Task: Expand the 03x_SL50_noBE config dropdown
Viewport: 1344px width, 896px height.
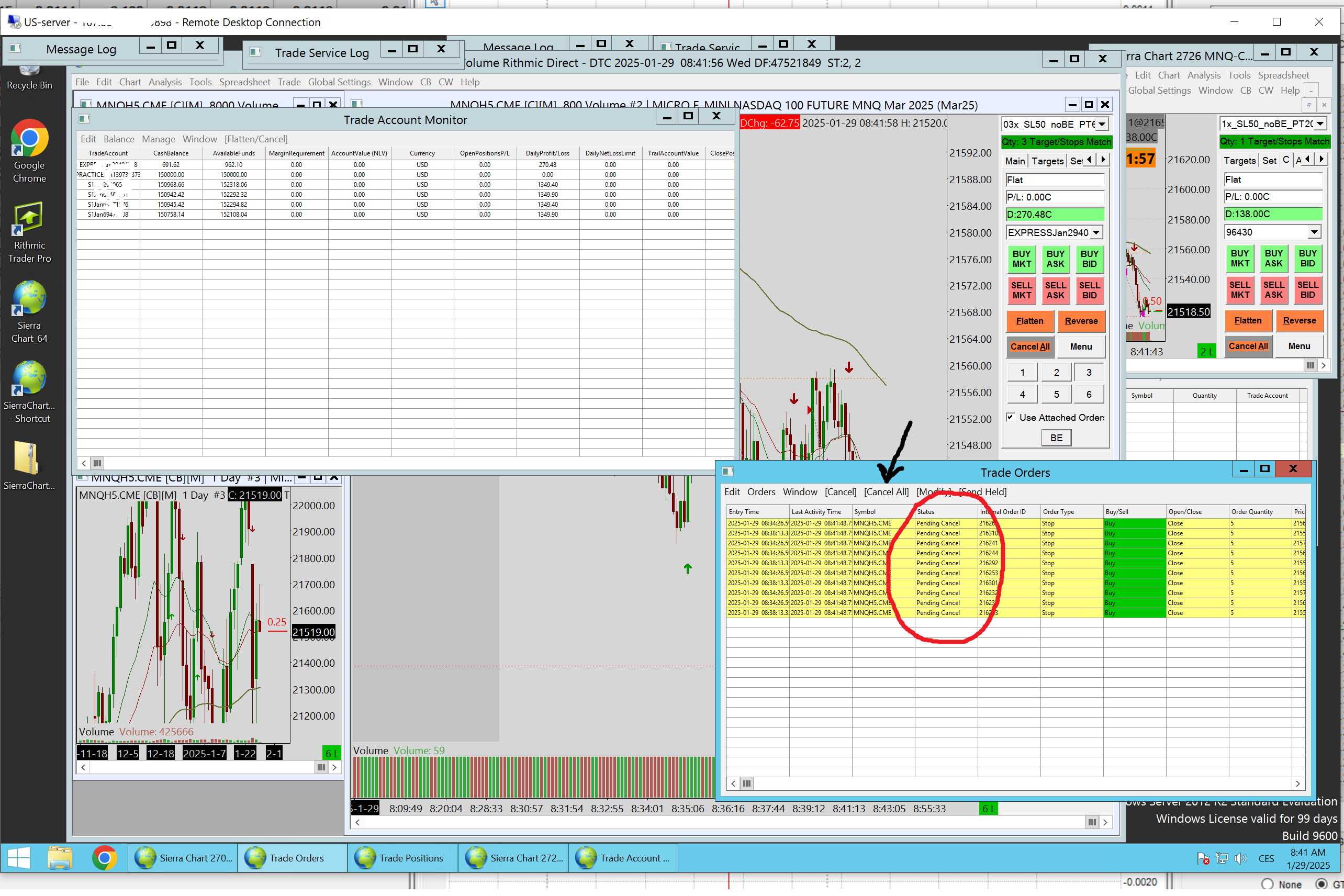Action: 1102,124
